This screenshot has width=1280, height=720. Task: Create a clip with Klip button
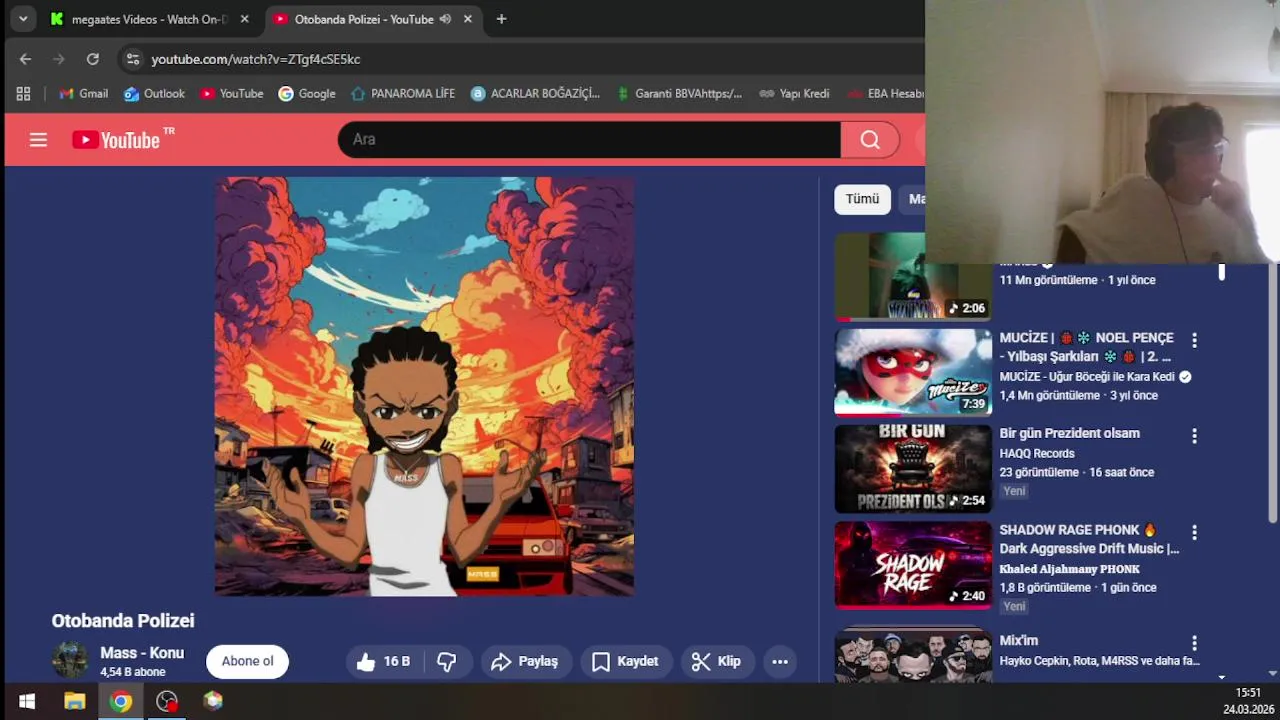(716, 661)
